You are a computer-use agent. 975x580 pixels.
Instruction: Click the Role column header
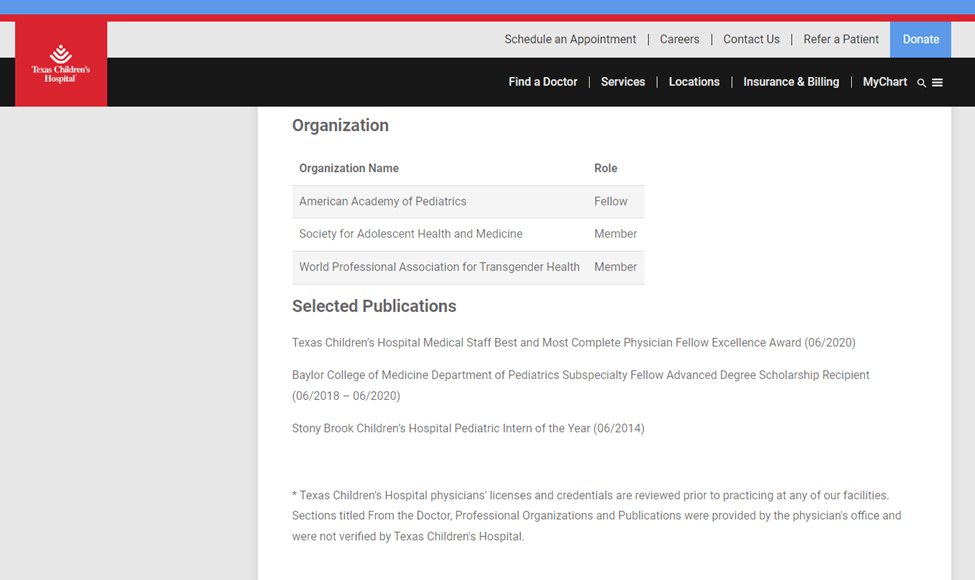coord(606,168)
